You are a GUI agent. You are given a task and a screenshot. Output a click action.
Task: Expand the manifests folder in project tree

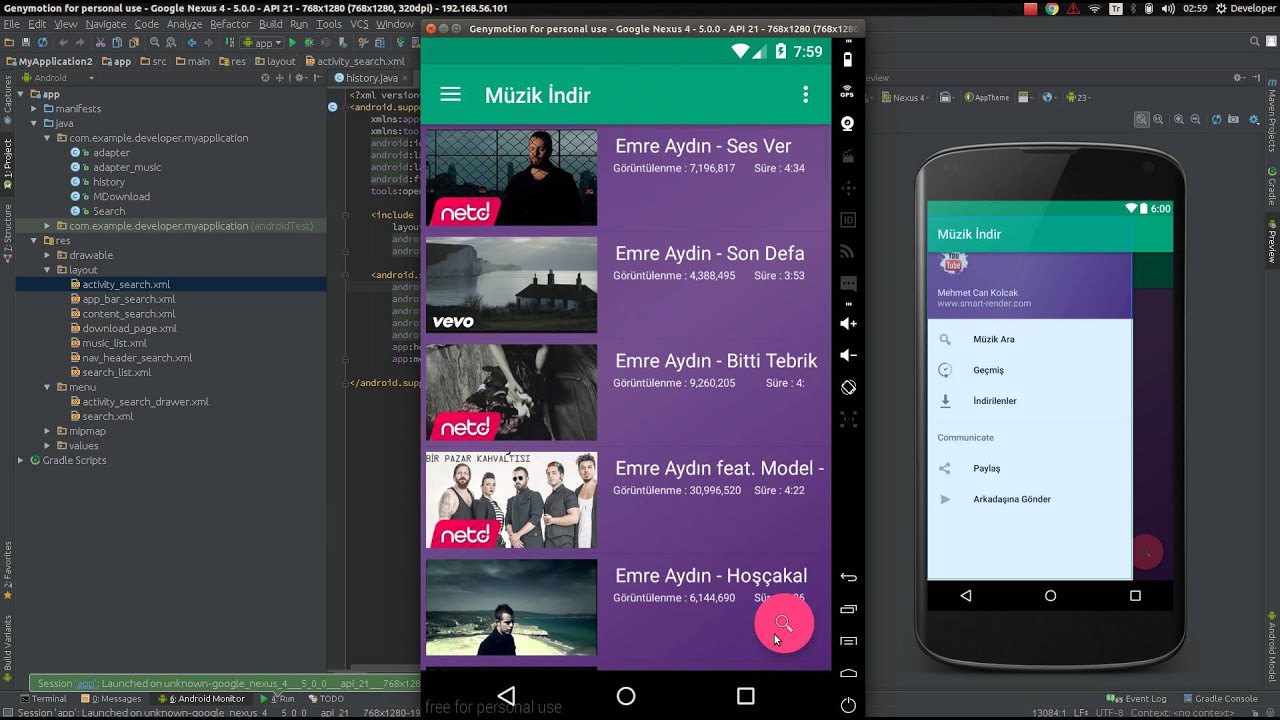(x=34, y=108)
